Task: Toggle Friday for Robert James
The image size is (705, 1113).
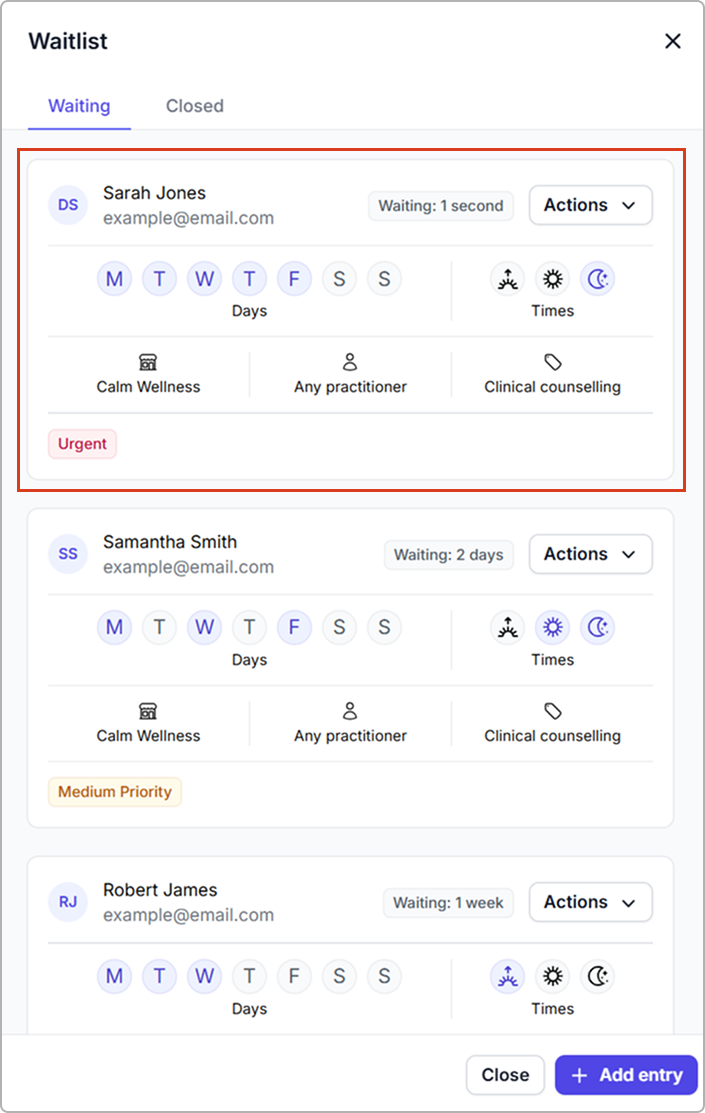Action: pos(294,976)
